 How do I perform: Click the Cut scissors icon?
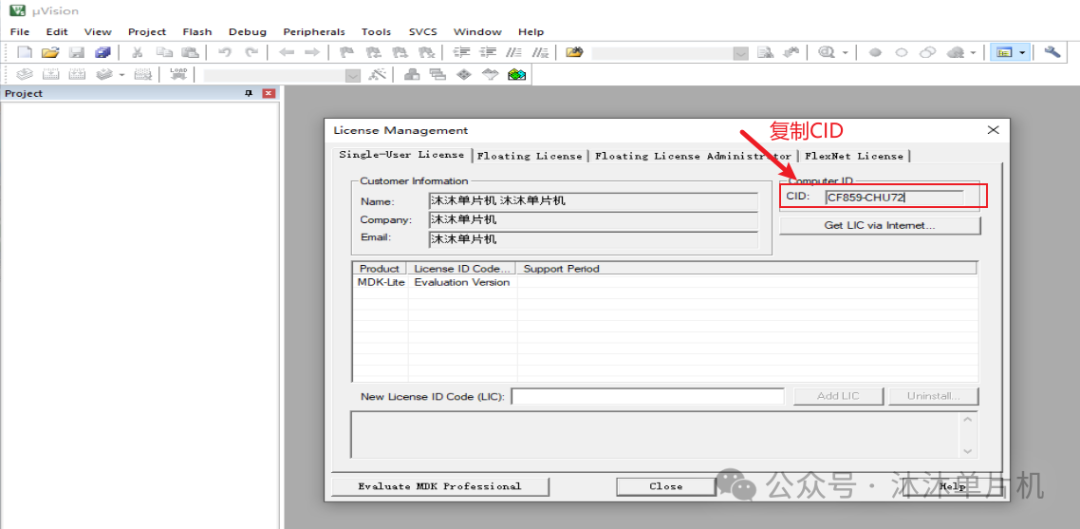137,52
